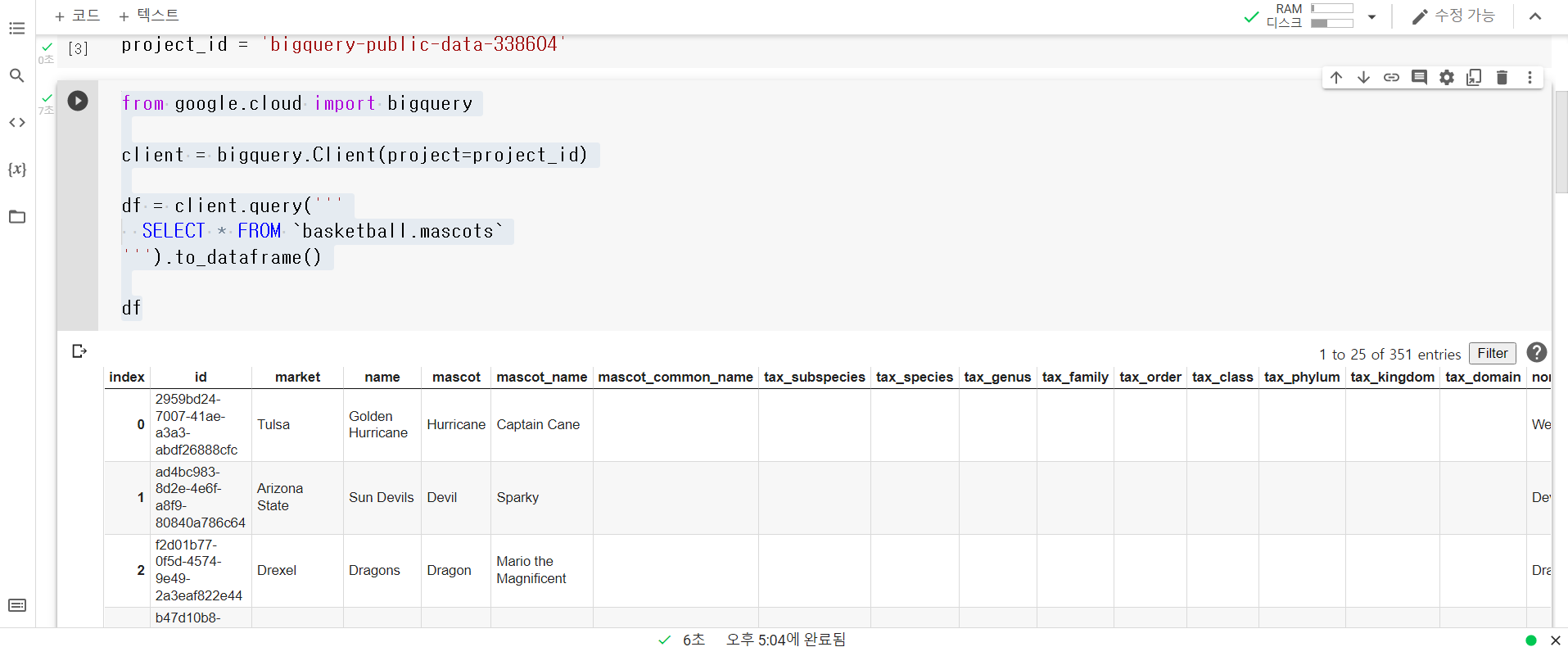Select the Sun Devils name cell
Image resolution: width=1568 pixels, height=647 pixels.
[x=382, y=497]
